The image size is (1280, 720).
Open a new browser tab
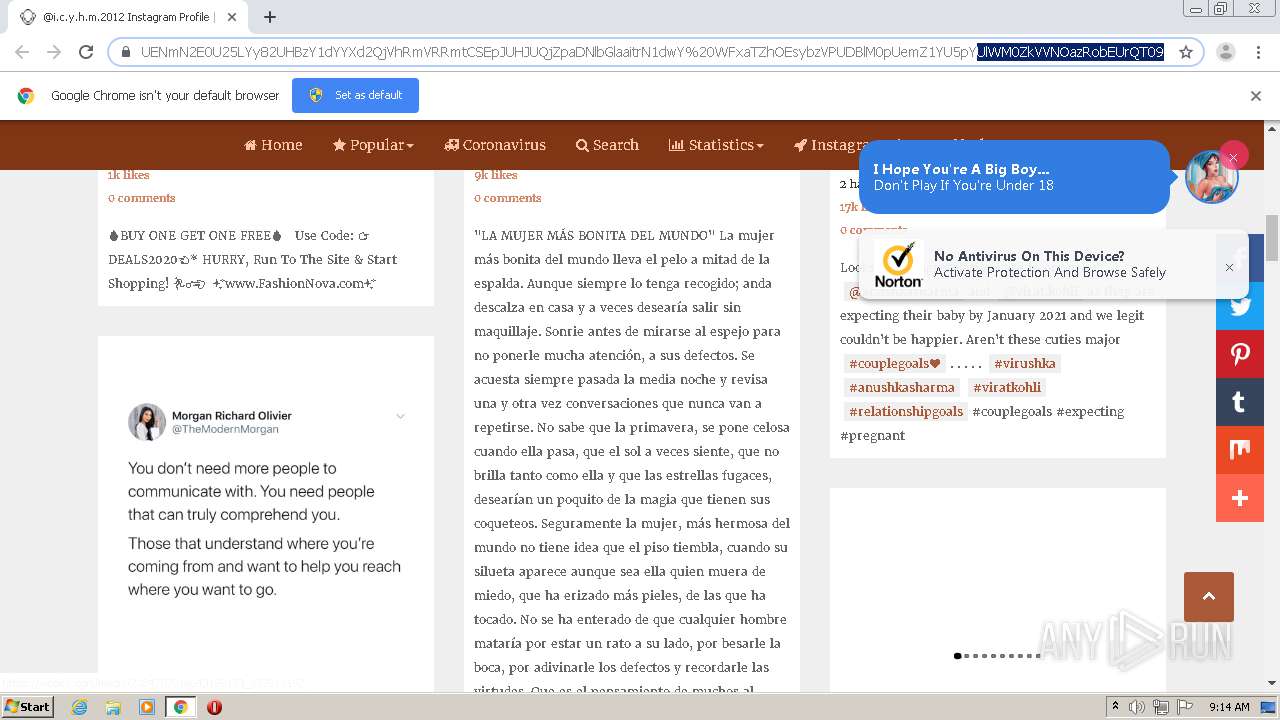tap(270, 17)
